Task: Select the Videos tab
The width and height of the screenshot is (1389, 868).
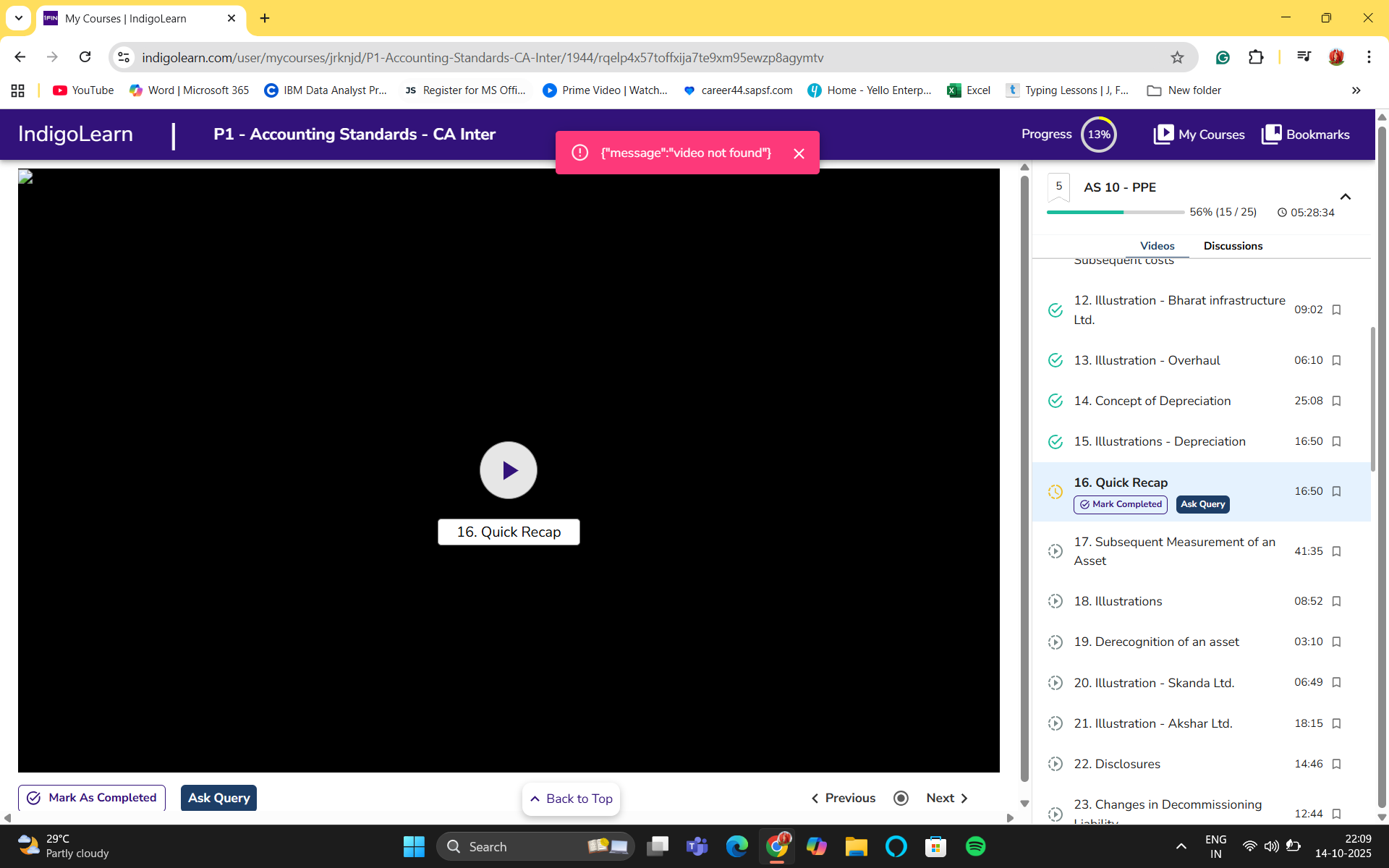Action: point(1157,246)
